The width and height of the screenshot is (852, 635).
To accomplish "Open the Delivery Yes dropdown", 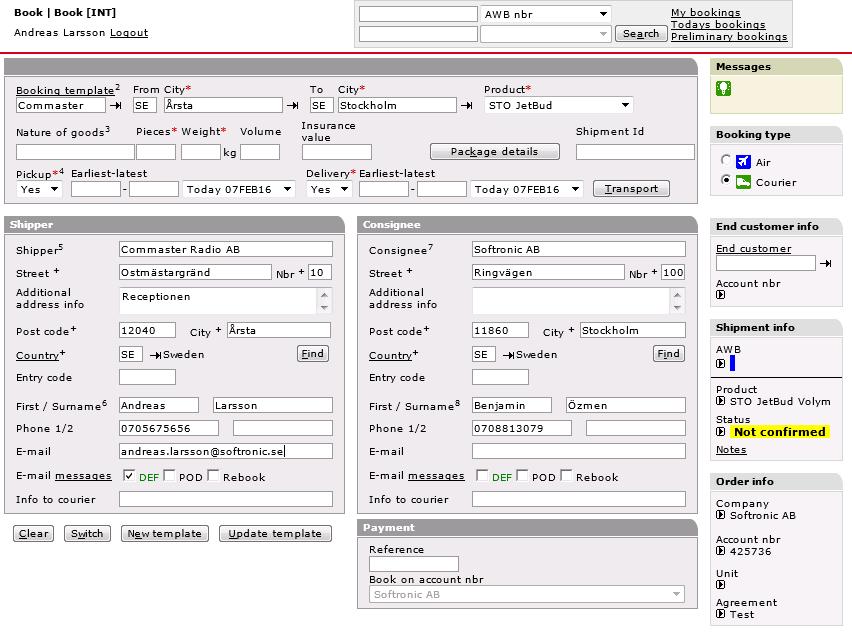I will (x=329, y=189).
